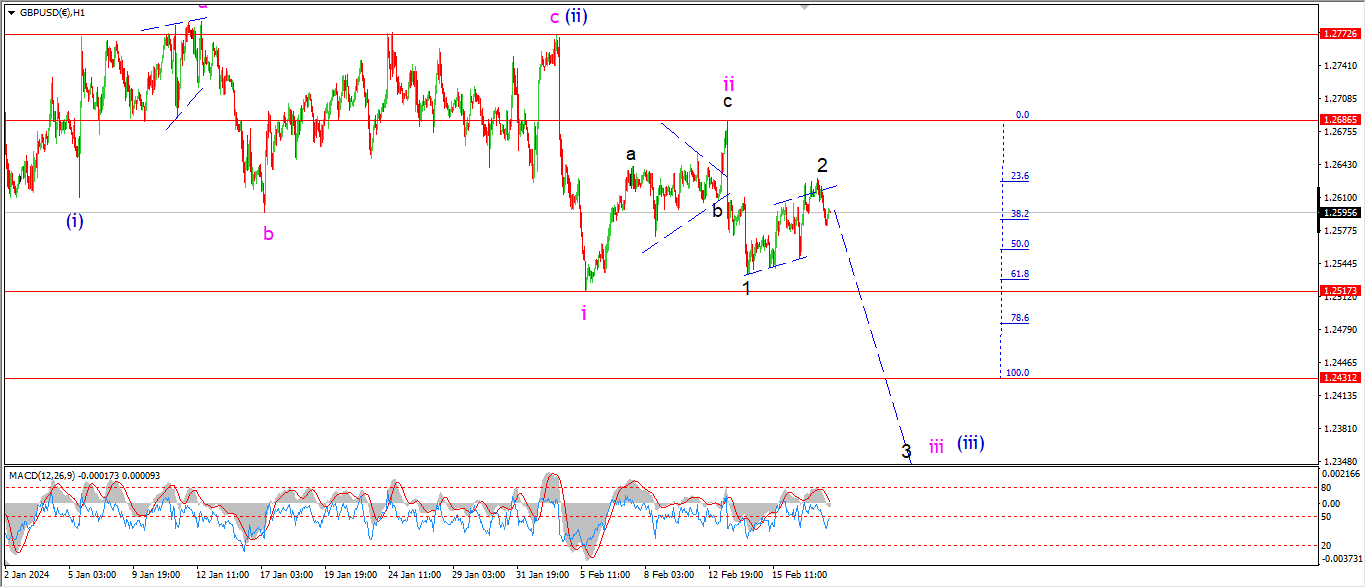Click the current price 1.25956 label
1366x588 pixels.
(x=1341, y=212)
